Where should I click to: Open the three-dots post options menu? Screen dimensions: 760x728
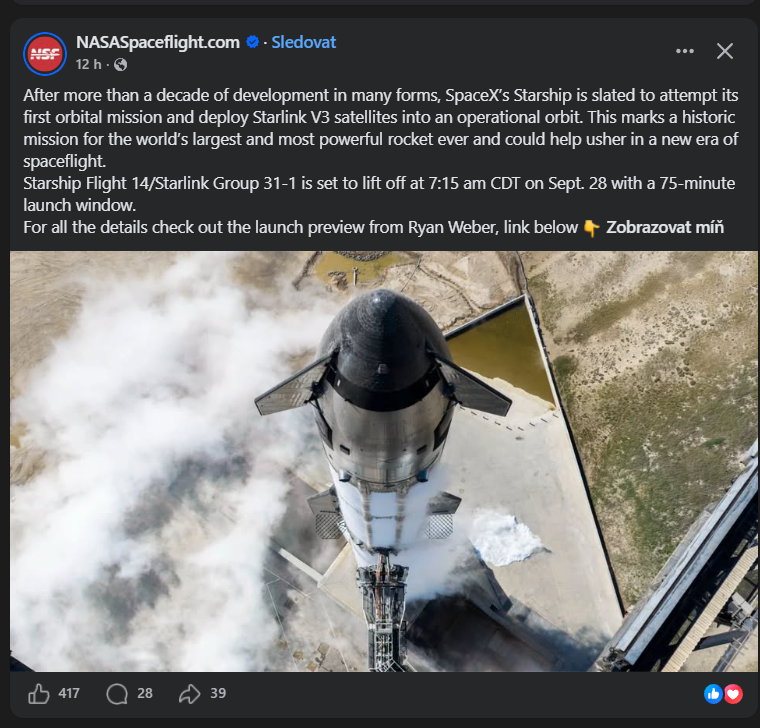(684, 51)
